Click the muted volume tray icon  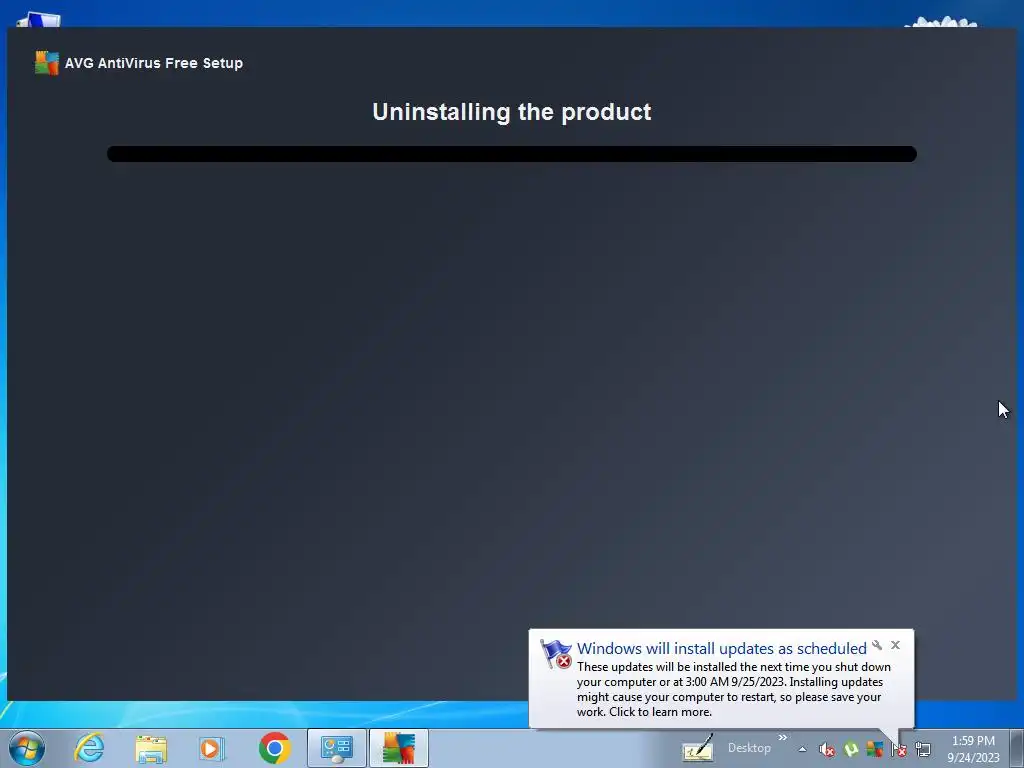point(827,750)
